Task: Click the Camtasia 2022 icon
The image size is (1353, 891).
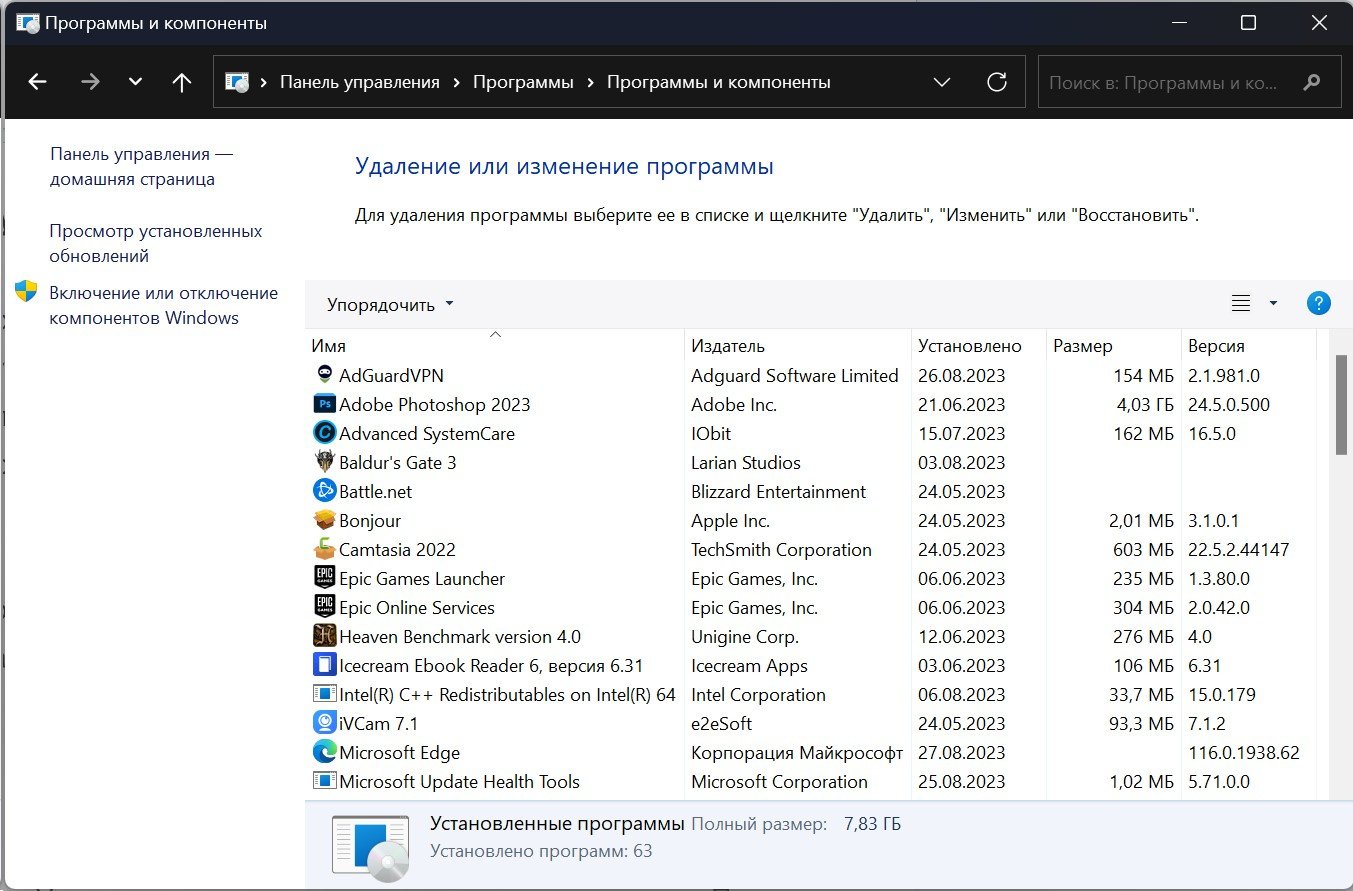Action: pyautogui.click(x=324, y=549)
